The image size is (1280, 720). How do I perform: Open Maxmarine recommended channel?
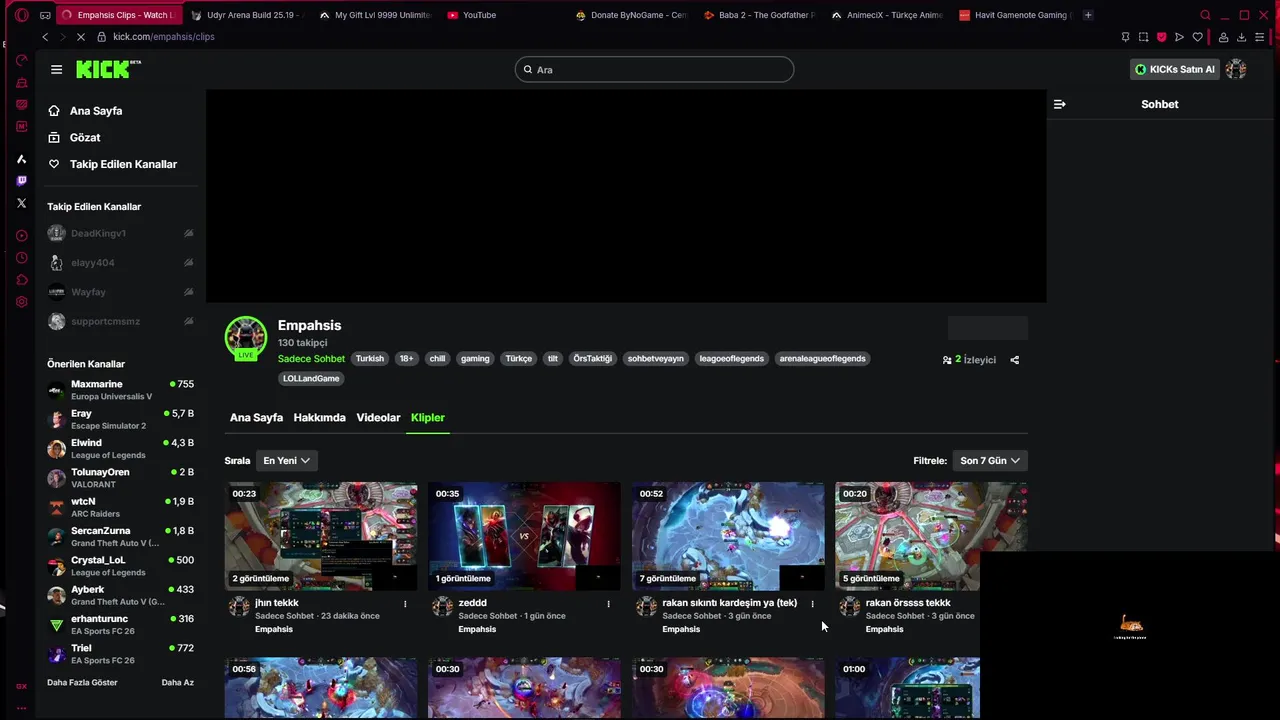(121, 390)
